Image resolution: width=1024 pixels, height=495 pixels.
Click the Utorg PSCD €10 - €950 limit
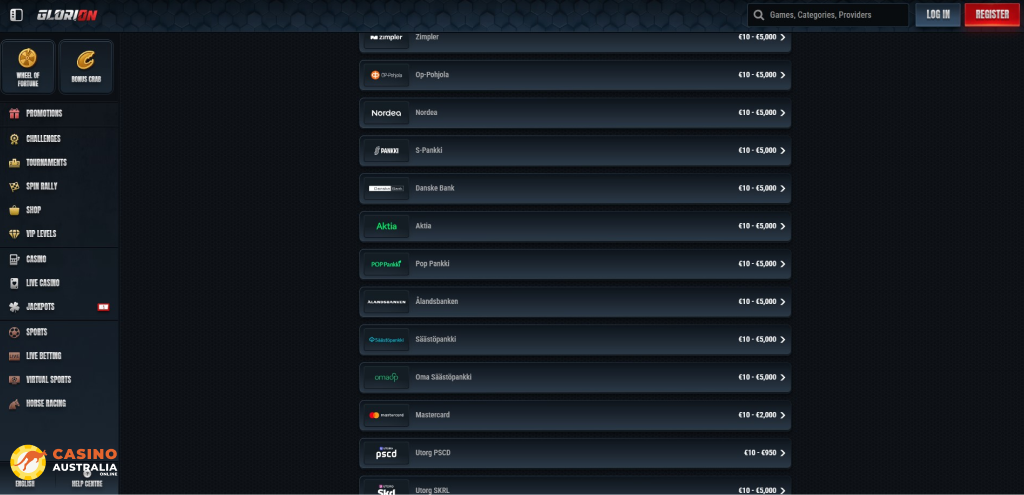[760, 453]
